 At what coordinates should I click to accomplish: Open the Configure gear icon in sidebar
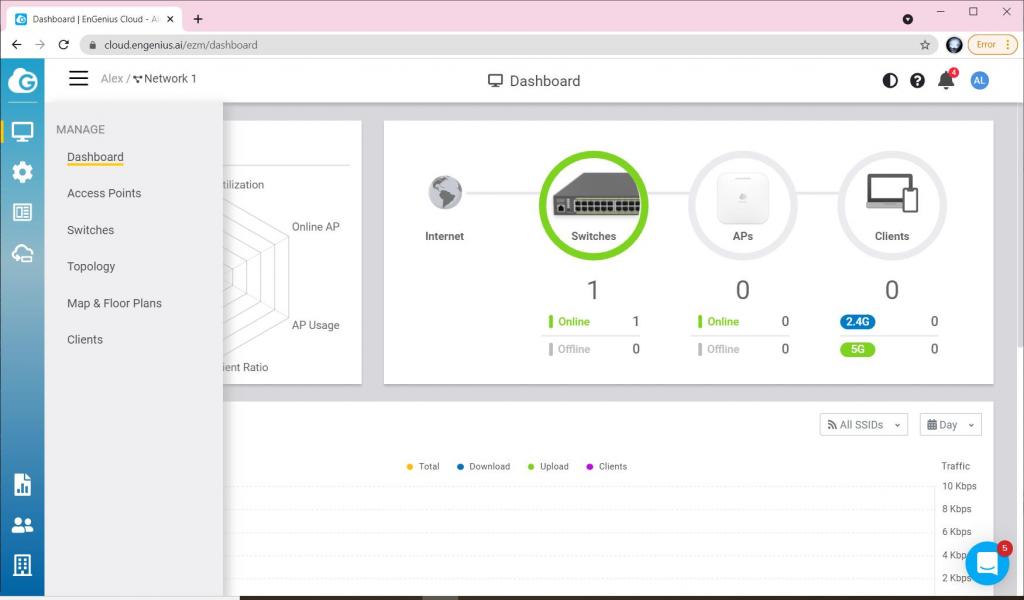22,172
